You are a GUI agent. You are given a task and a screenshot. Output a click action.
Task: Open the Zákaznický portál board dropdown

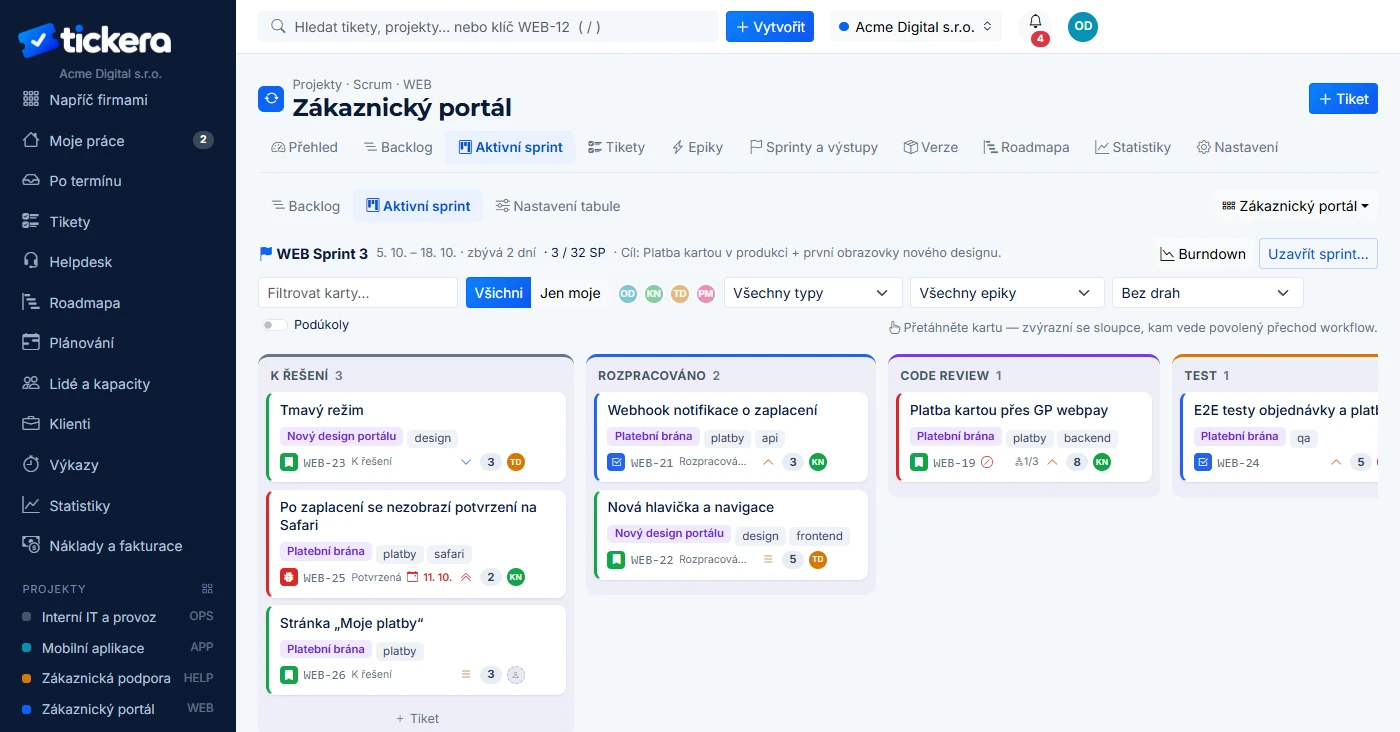point(1296,206)
